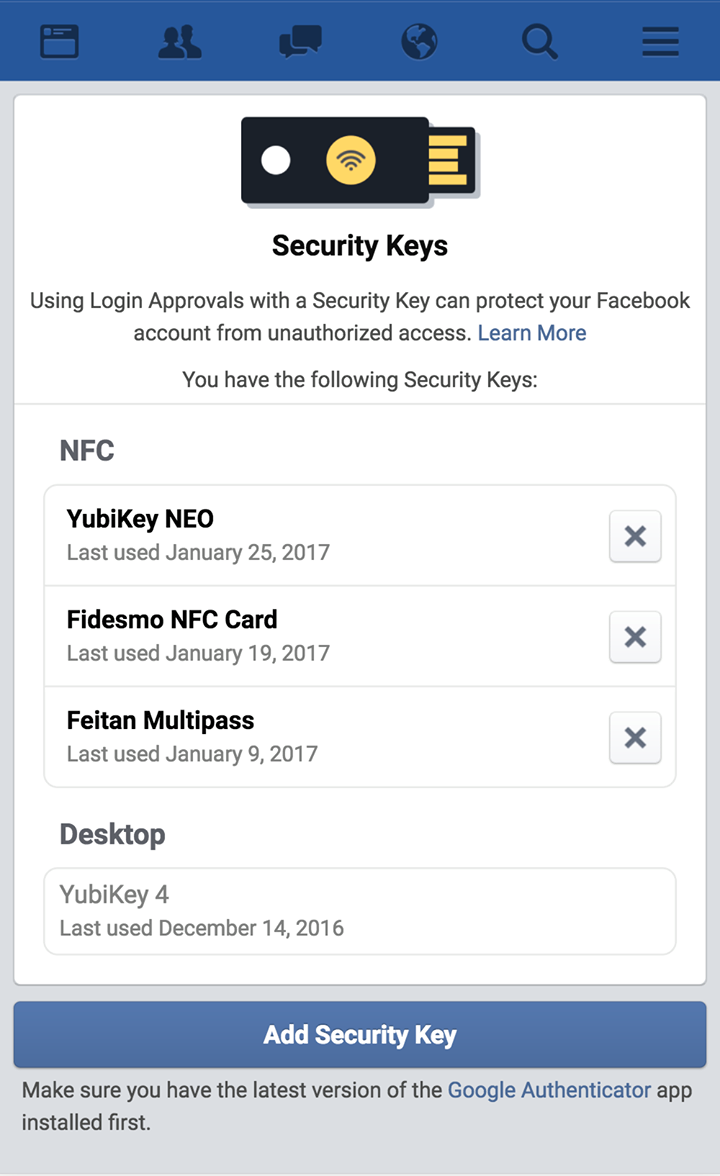Click the Desktop section heading

pos(112,834)
